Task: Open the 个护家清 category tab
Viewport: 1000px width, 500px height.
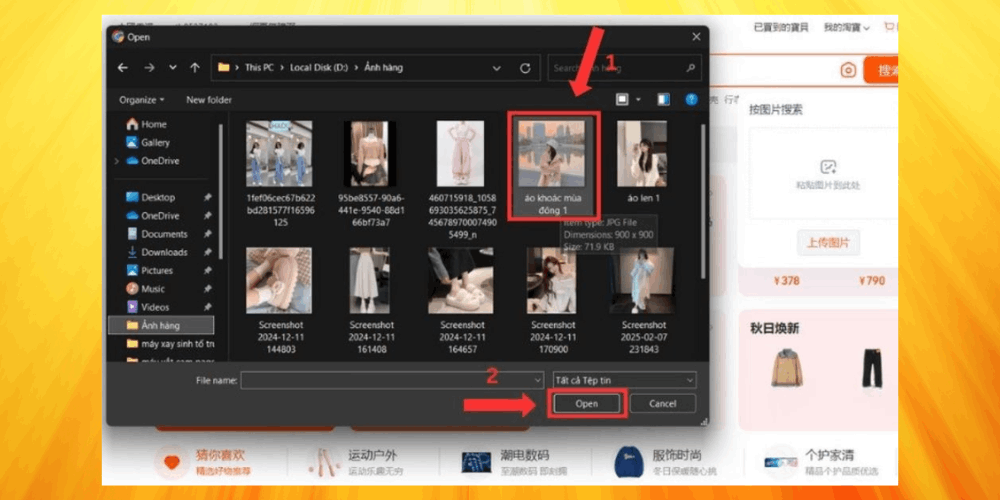Action: pyautogui.click(x=821, y=462)
